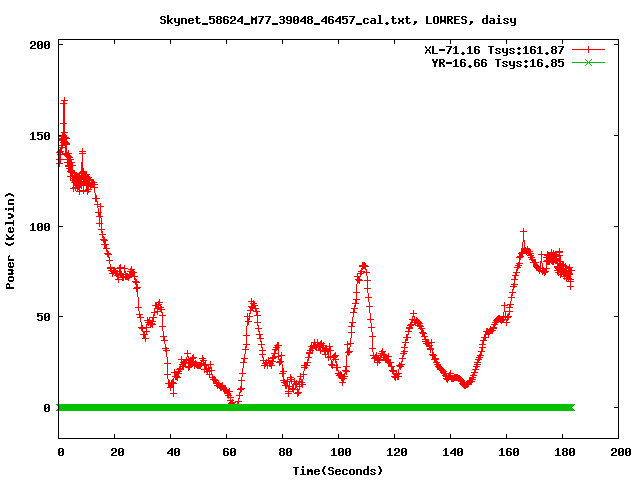Click x-axis tick value 120
Viewport: 640px width, 480px height.
397,452
